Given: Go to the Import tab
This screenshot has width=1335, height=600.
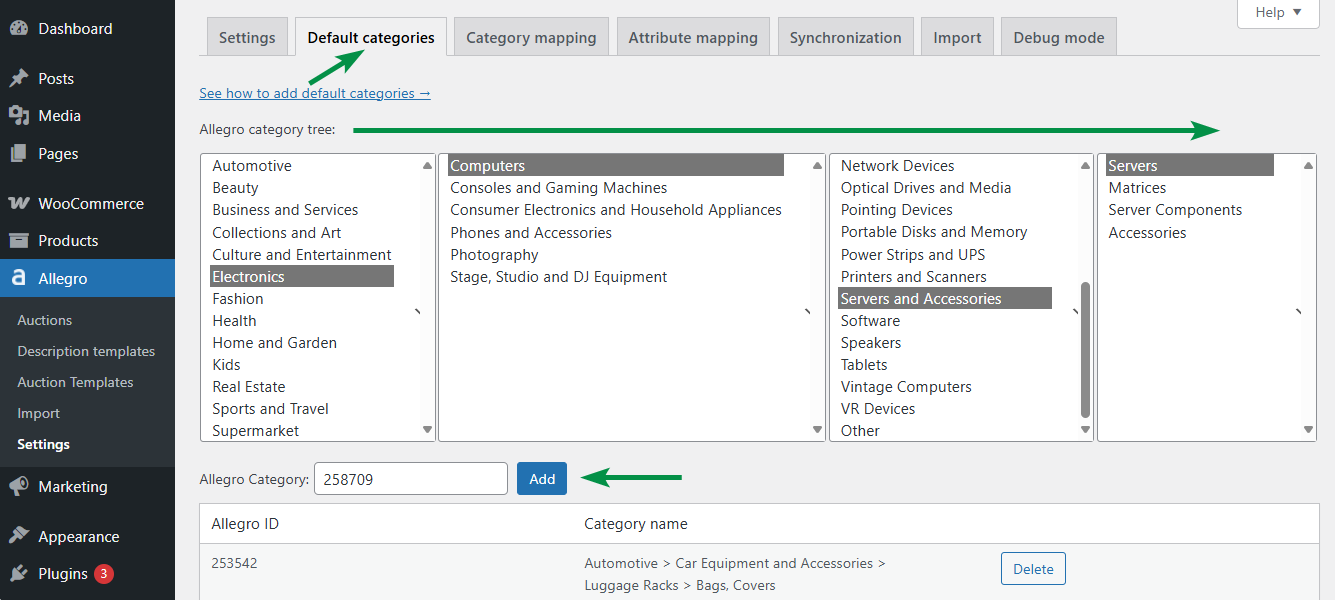Looking at the screenshot, I should pos(957,37).
